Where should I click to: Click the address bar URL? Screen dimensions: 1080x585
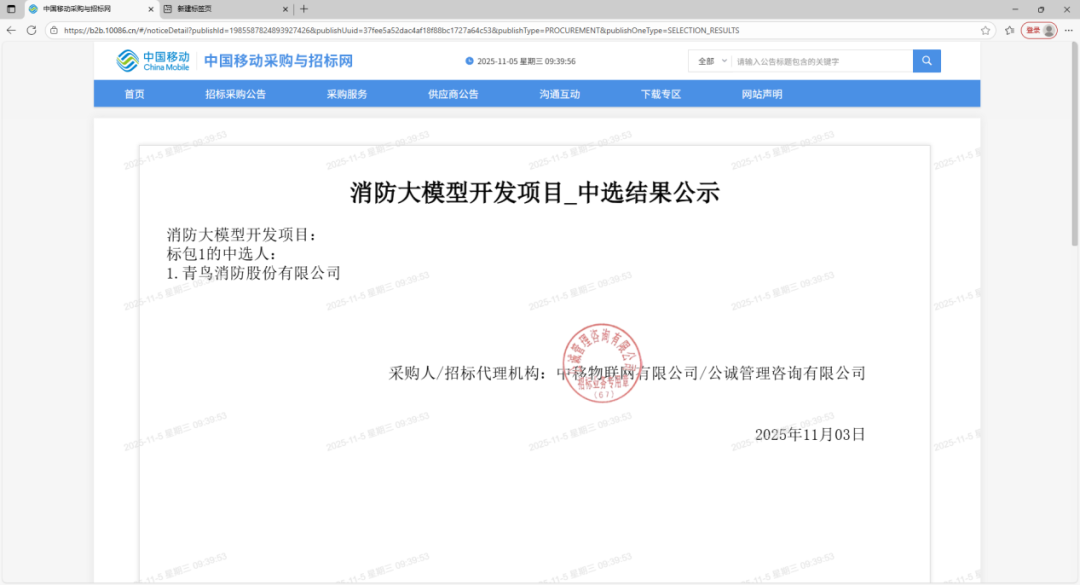click(x=402, y=30)
